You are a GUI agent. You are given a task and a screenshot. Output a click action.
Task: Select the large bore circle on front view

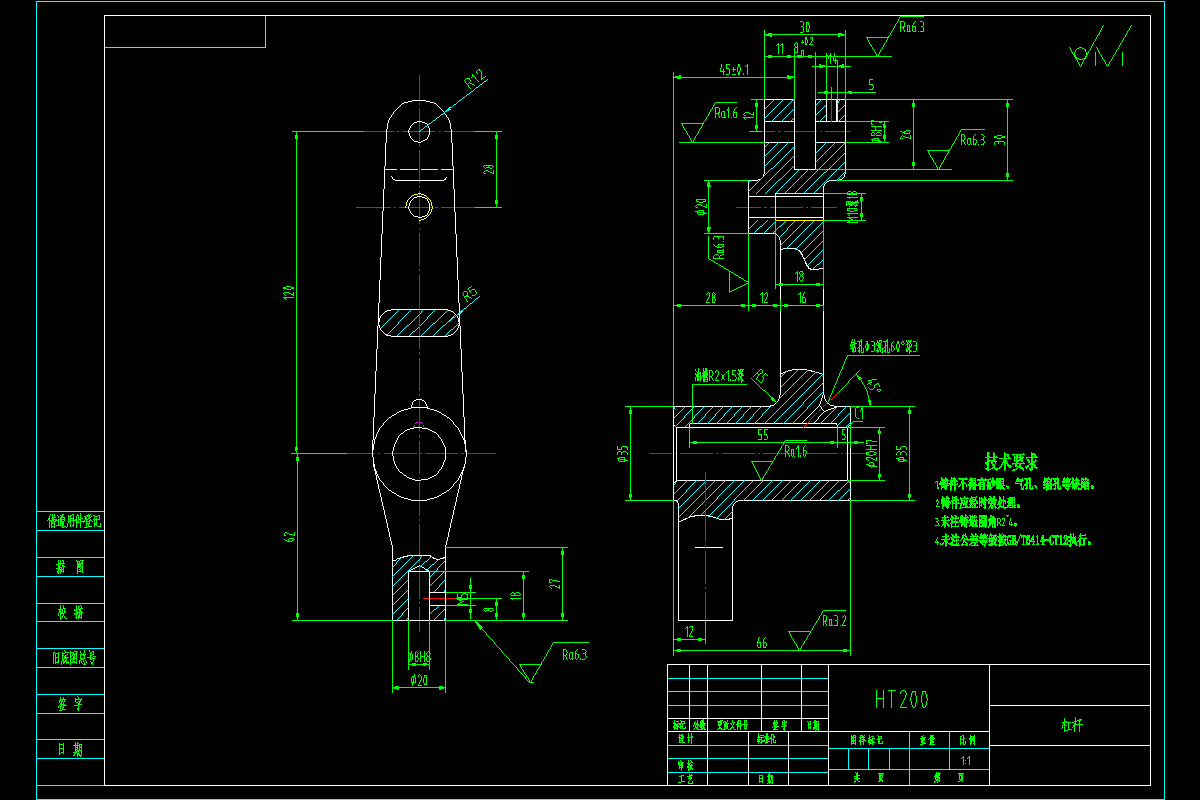(x=419, y=455)
